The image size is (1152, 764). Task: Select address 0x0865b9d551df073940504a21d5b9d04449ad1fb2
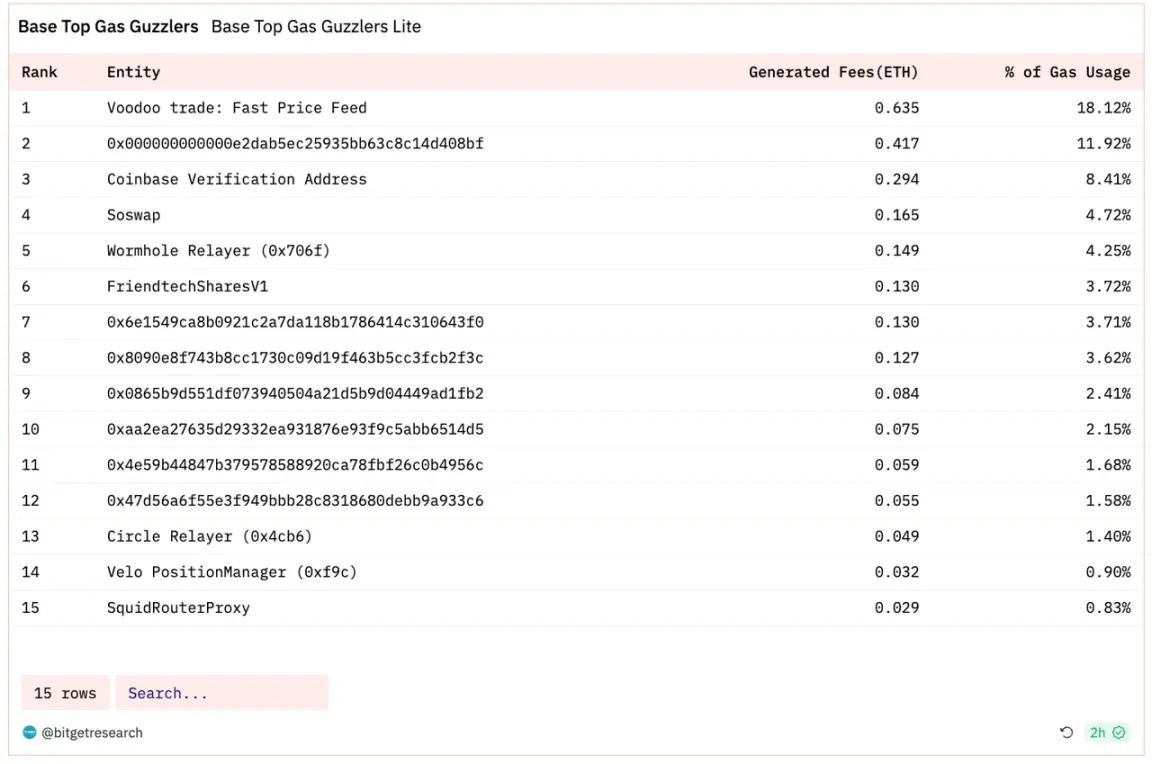295,394
